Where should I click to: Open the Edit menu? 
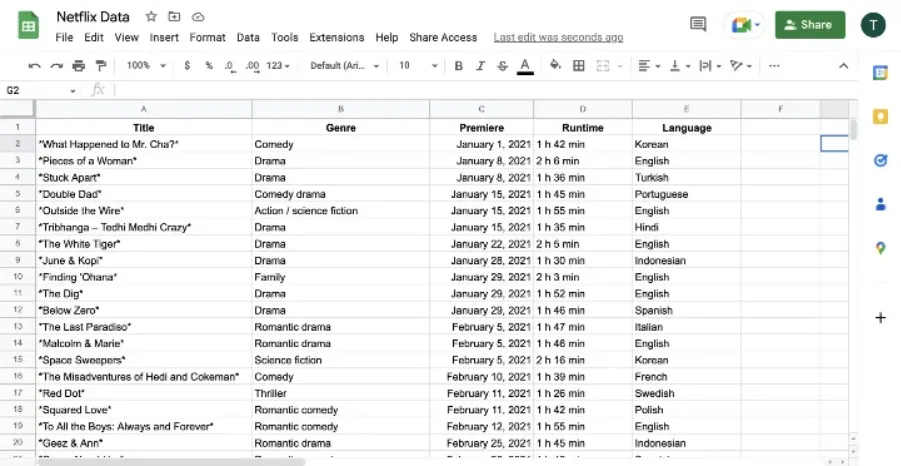(94, 37)
